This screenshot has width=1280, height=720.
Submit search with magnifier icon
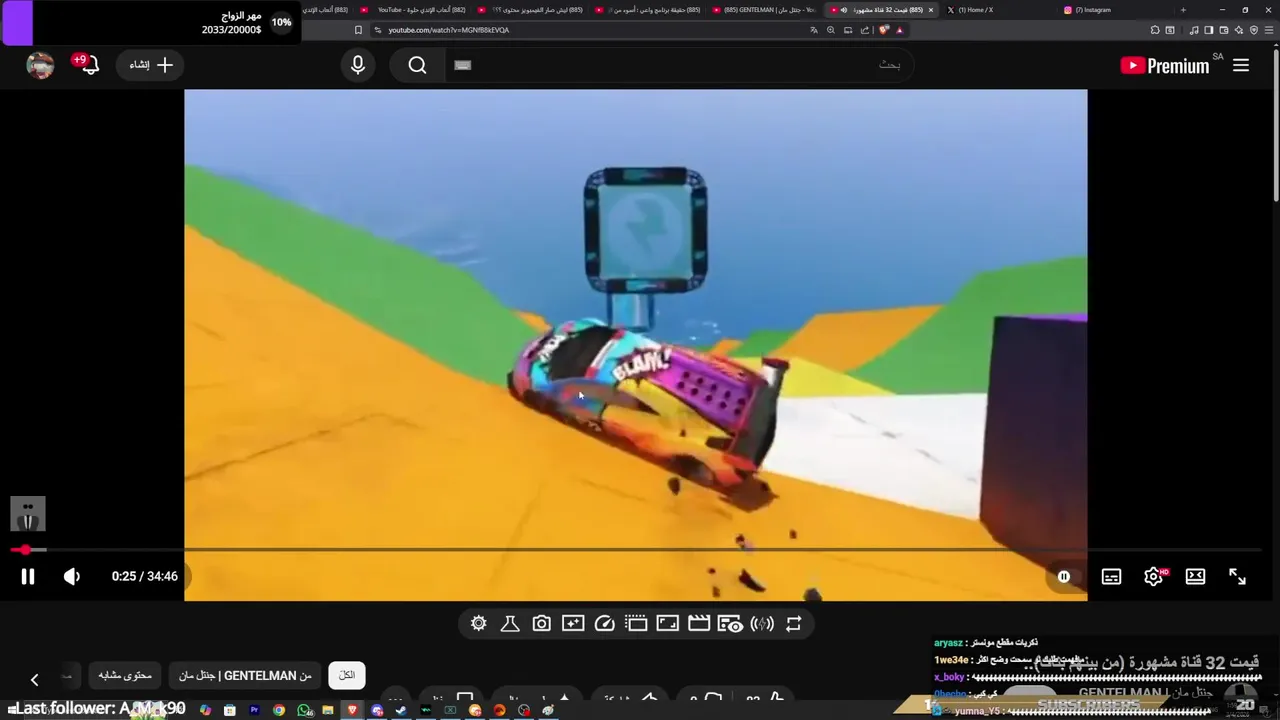click(x=417, y=65)
